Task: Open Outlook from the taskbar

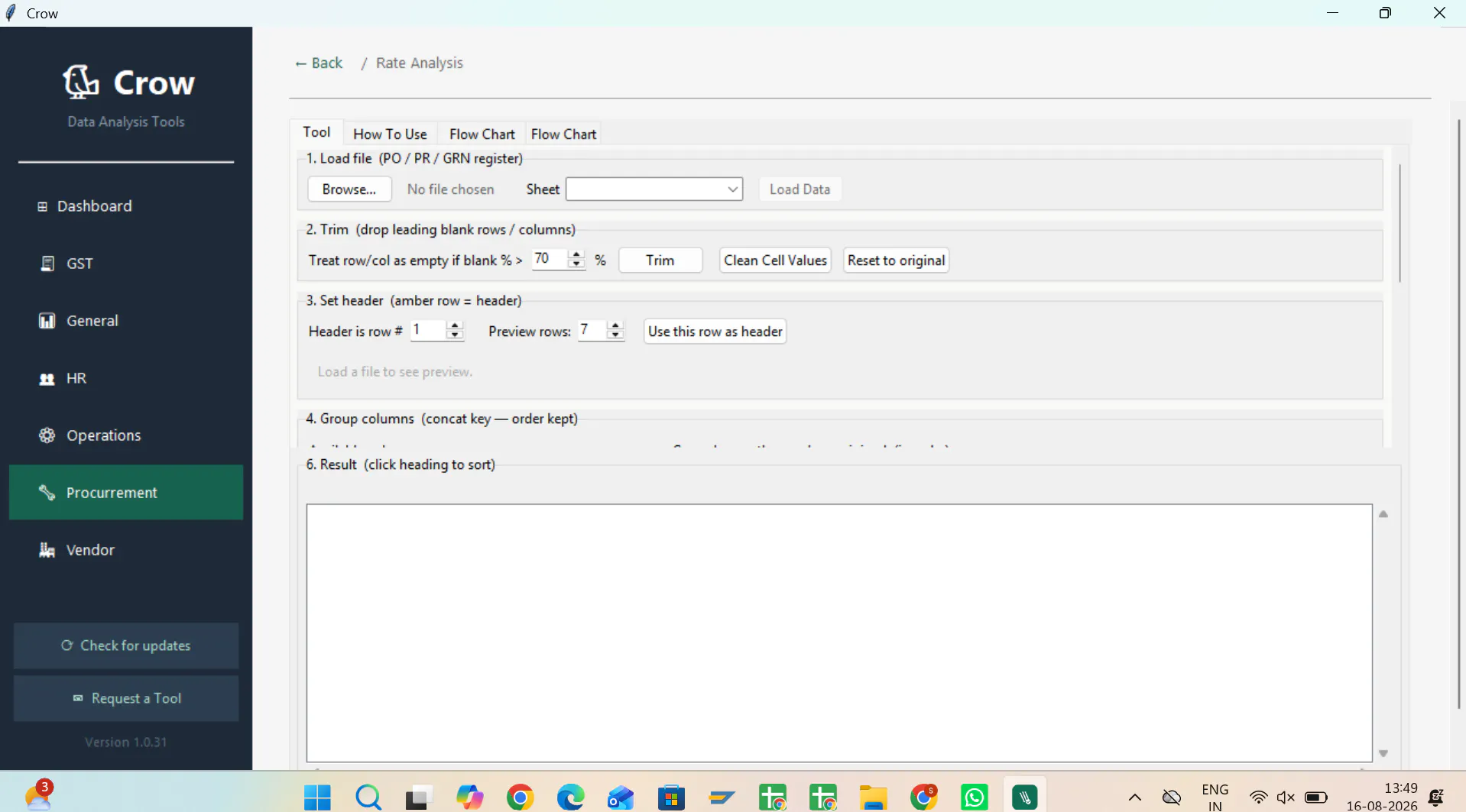Action: (x=621, y=797)
